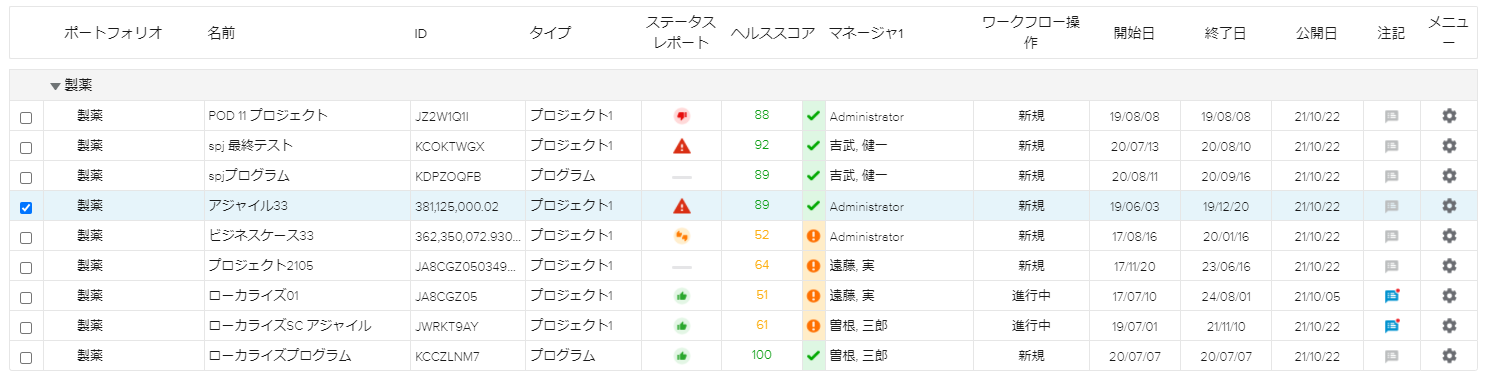The height and width of the screenshot is (379, 1486).
Task: Uncheck the アジャイル33 row checkbox
Action: (26, 208)
